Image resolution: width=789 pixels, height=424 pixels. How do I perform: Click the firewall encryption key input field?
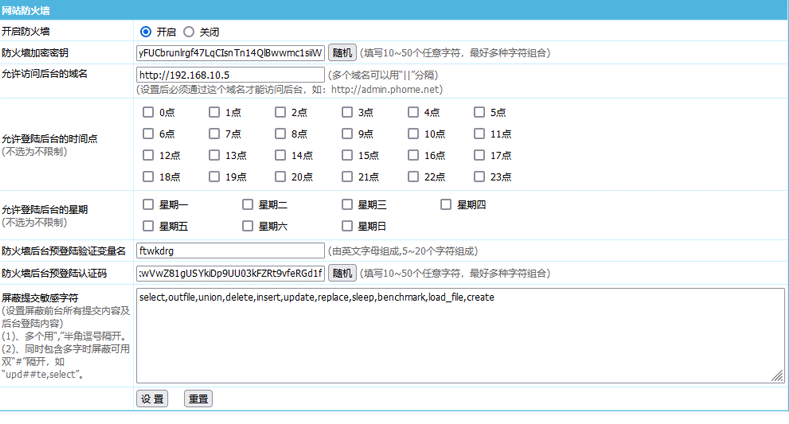tap(230, 53)
